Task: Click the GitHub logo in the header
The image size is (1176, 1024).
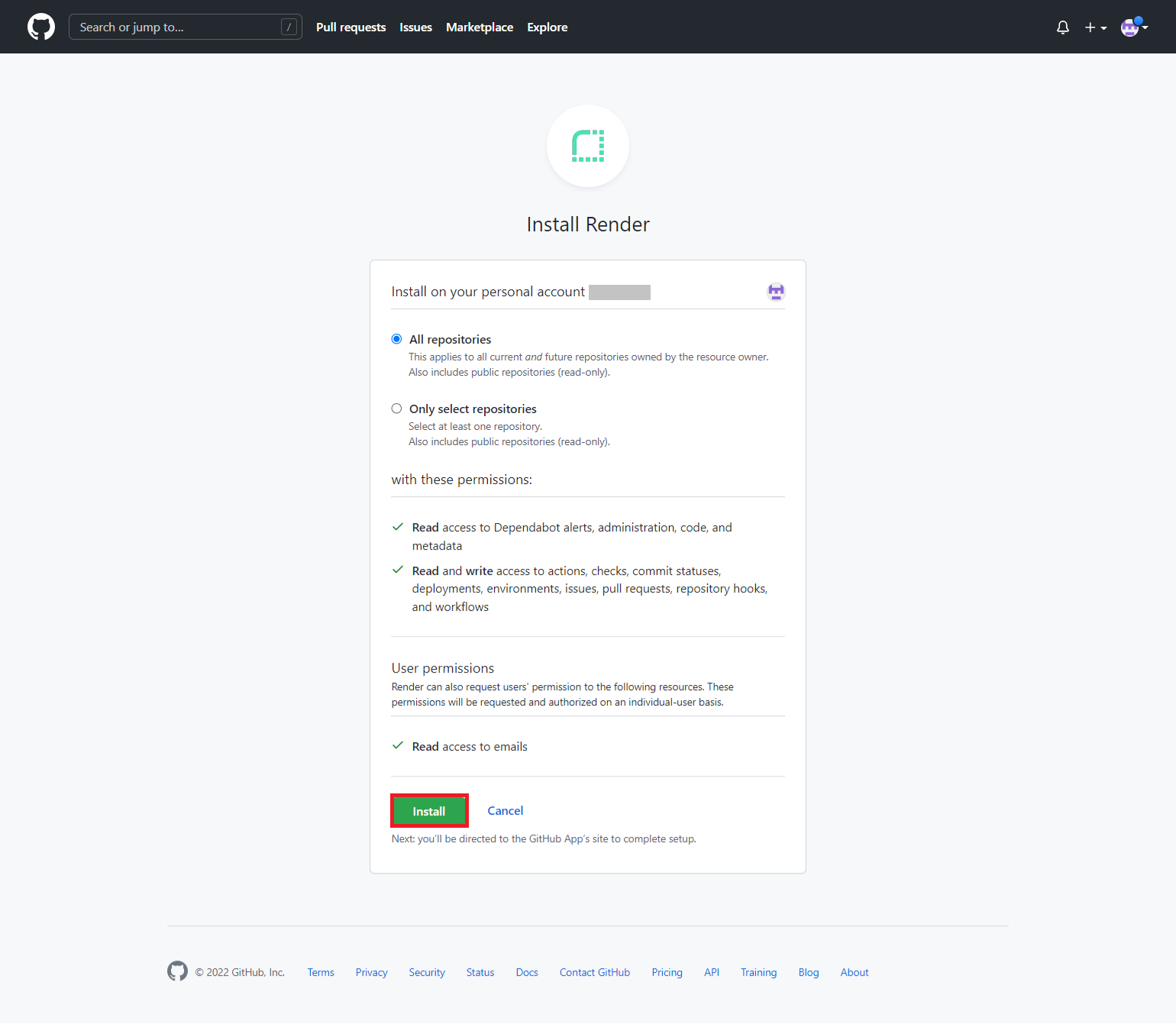Action: click(41, 27)
